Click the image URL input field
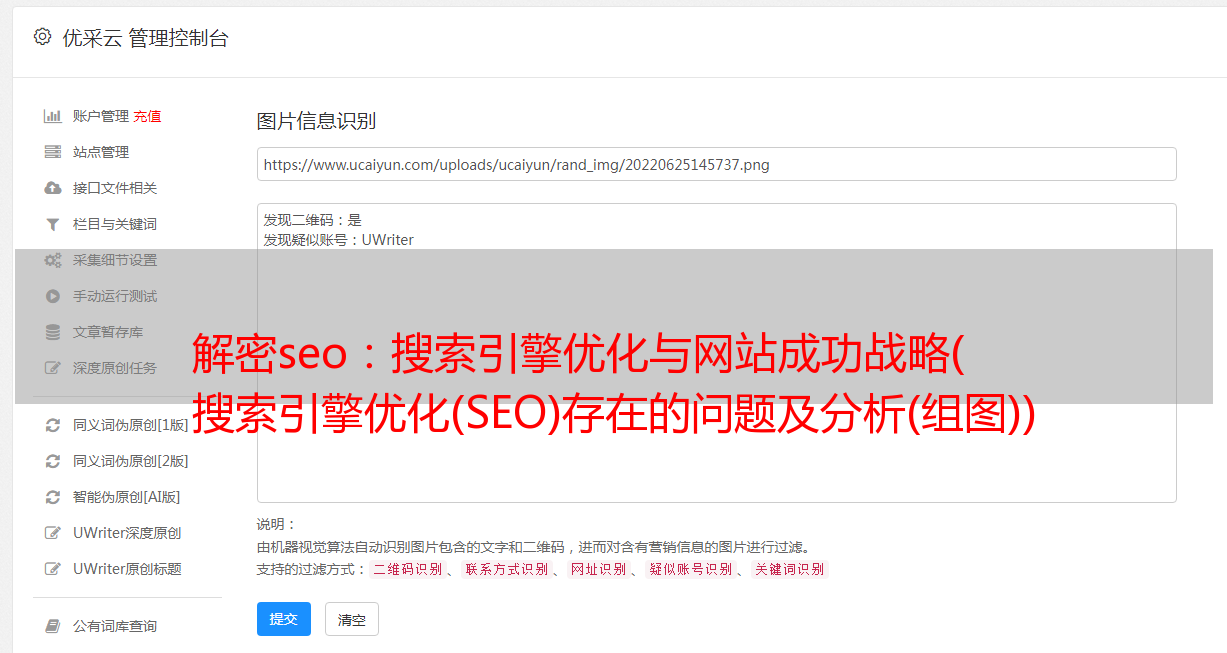 pyautogui.click(x=716, y=164)
